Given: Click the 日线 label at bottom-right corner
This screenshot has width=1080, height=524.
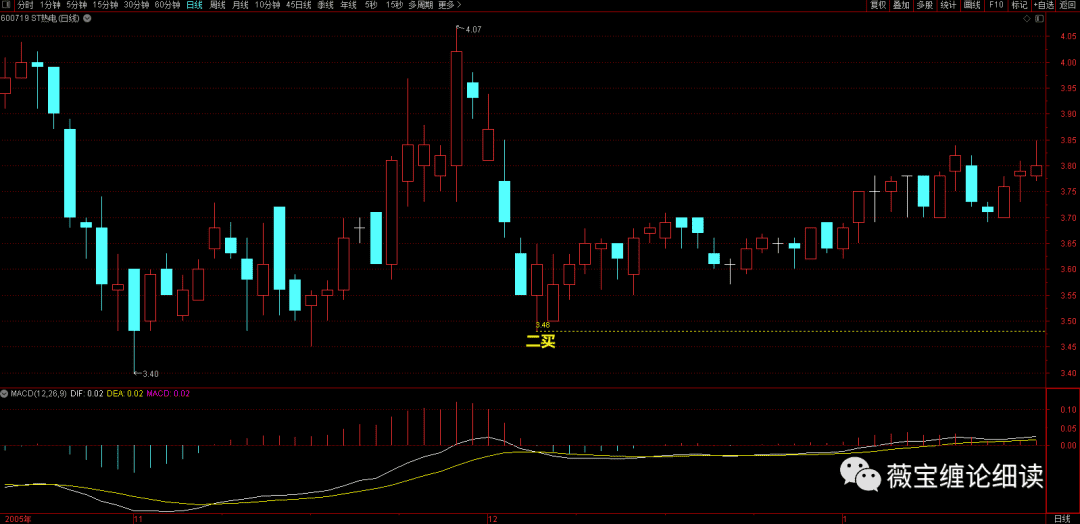Looking at the screenshot, I should 1063,518.
